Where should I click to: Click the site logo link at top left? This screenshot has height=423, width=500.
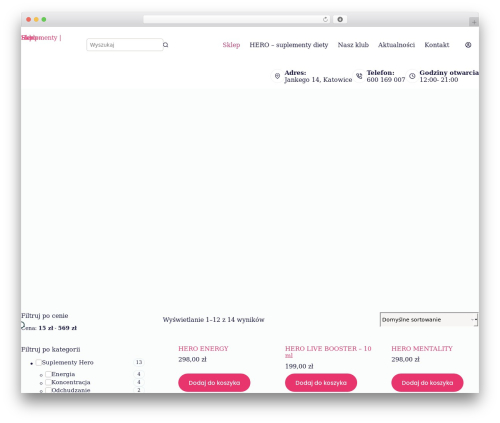(x=41, y=38)
